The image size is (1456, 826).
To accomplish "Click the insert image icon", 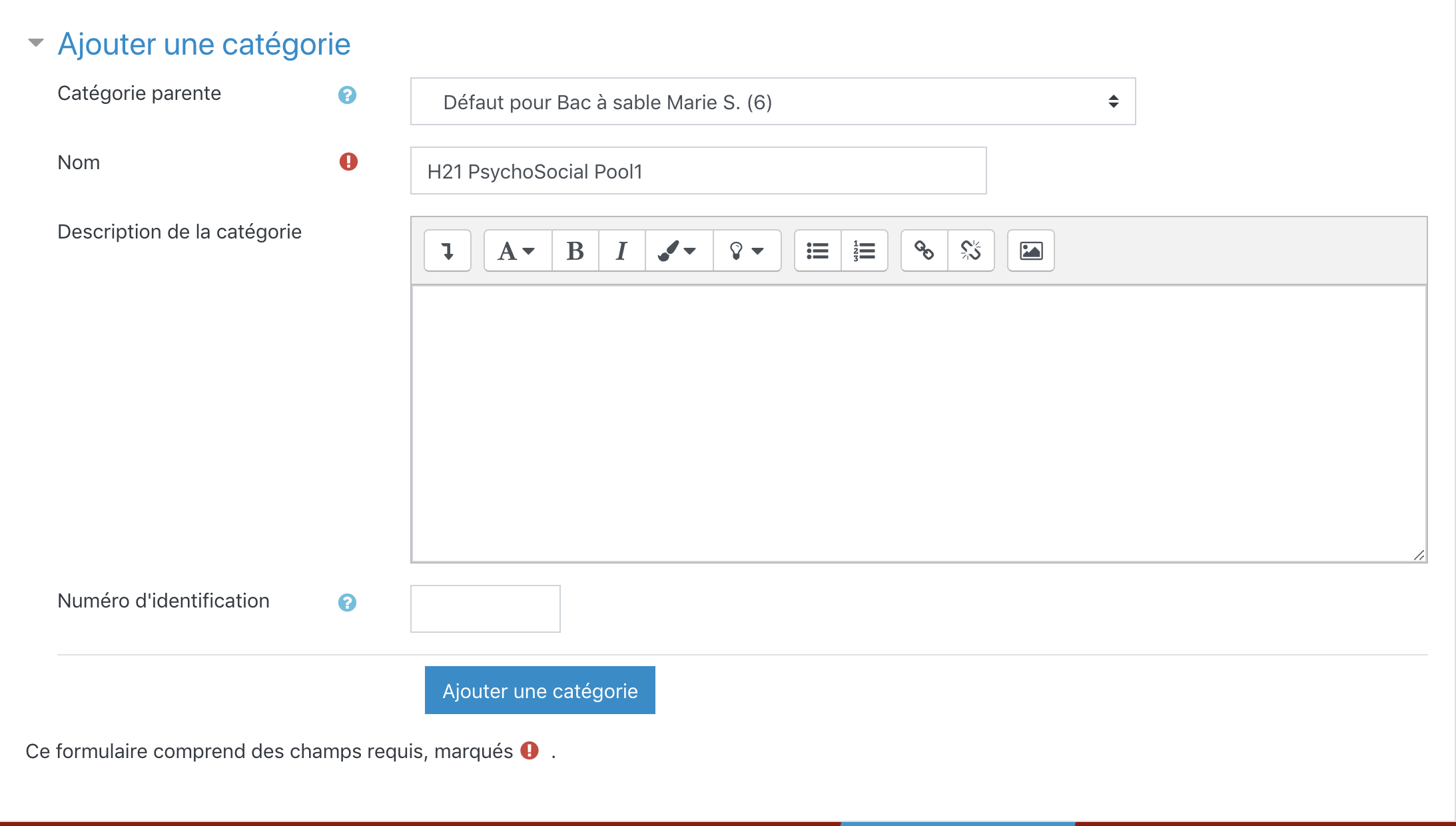I will pos(1030,250).
